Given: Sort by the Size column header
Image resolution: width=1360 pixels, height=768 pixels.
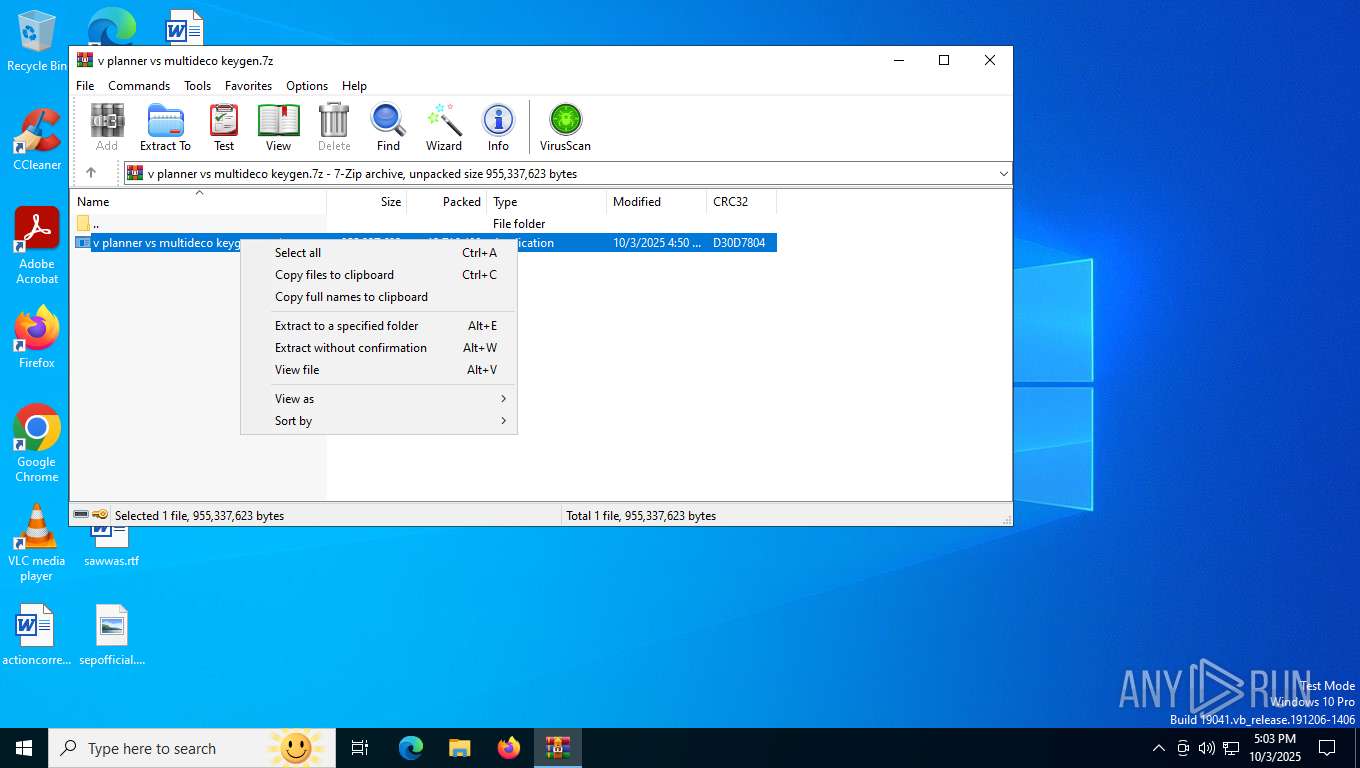Looking at the screenshot, I should tap(367, 202).
